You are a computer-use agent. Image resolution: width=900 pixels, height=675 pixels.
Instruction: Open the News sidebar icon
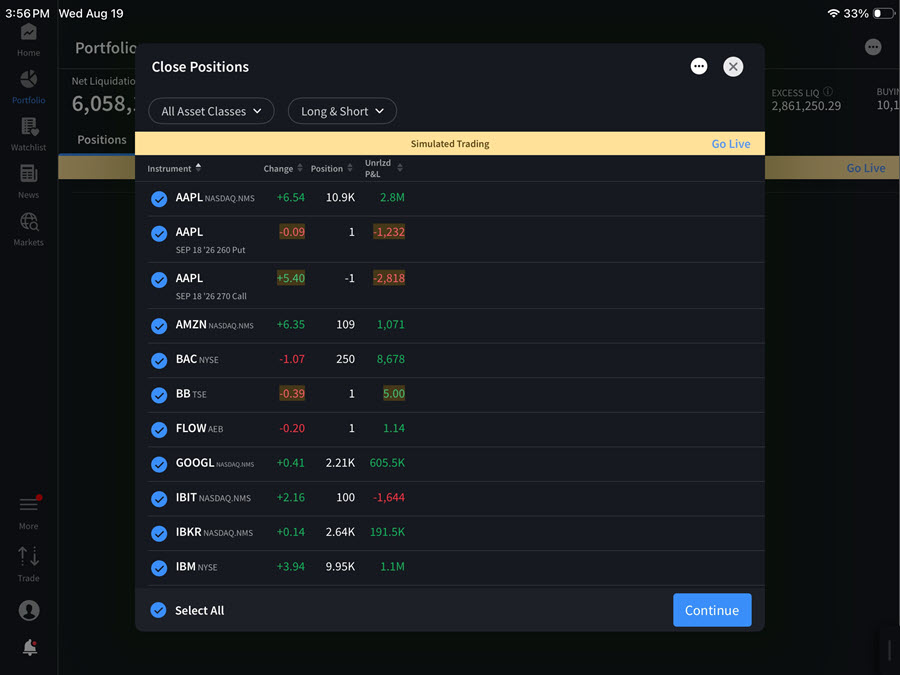[29, 173]
